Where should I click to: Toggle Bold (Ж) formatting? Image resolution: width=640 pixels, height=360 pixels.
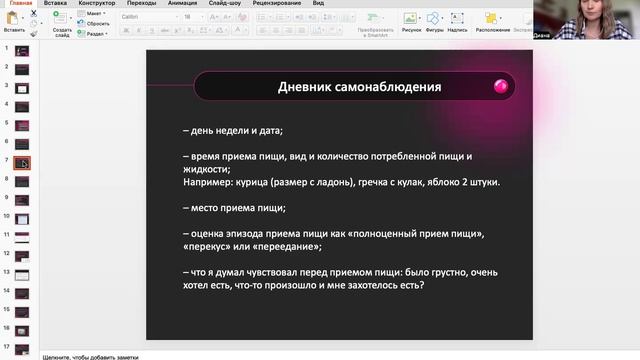pos(126,31)
